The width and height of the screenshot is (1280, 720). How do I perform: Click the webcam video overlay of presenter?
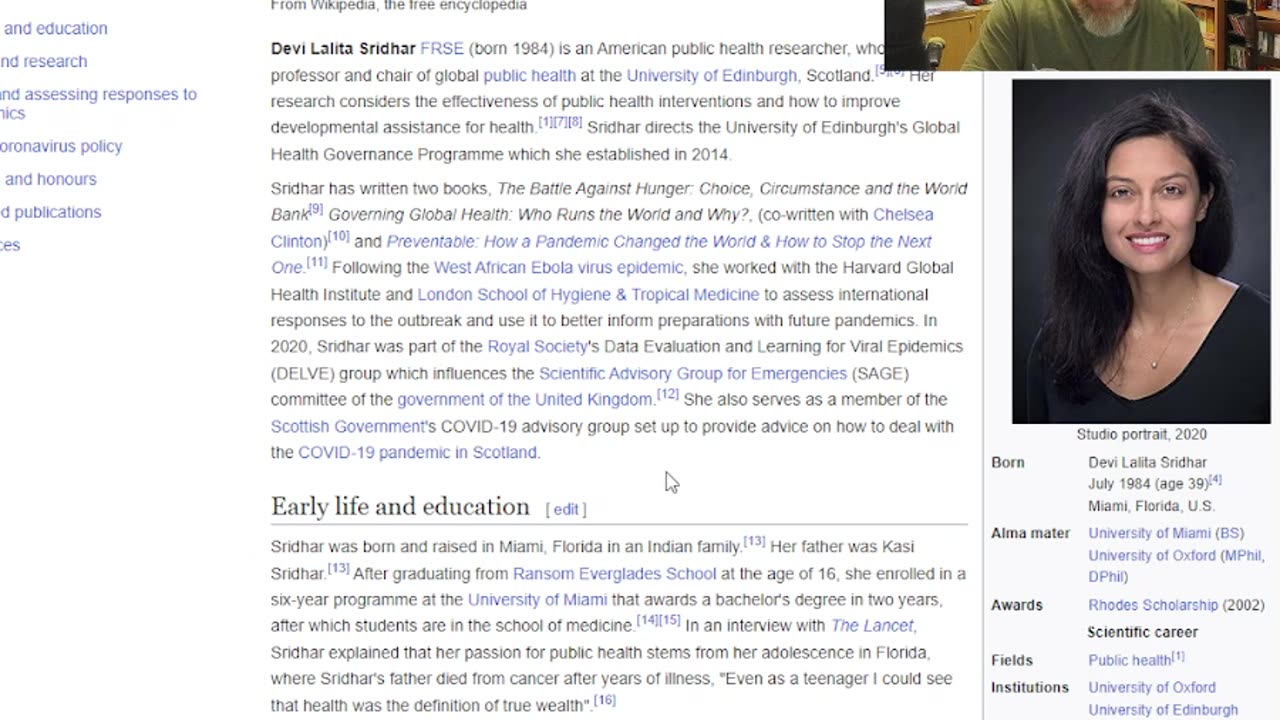(x=1082, y=35)
